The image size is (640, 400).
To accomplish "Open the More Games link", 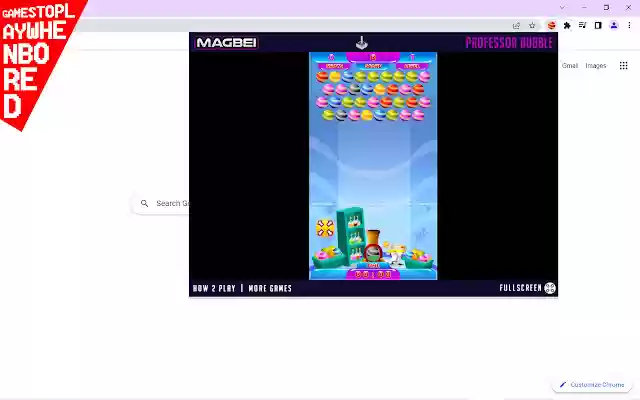I will click(x=270, y=288).
